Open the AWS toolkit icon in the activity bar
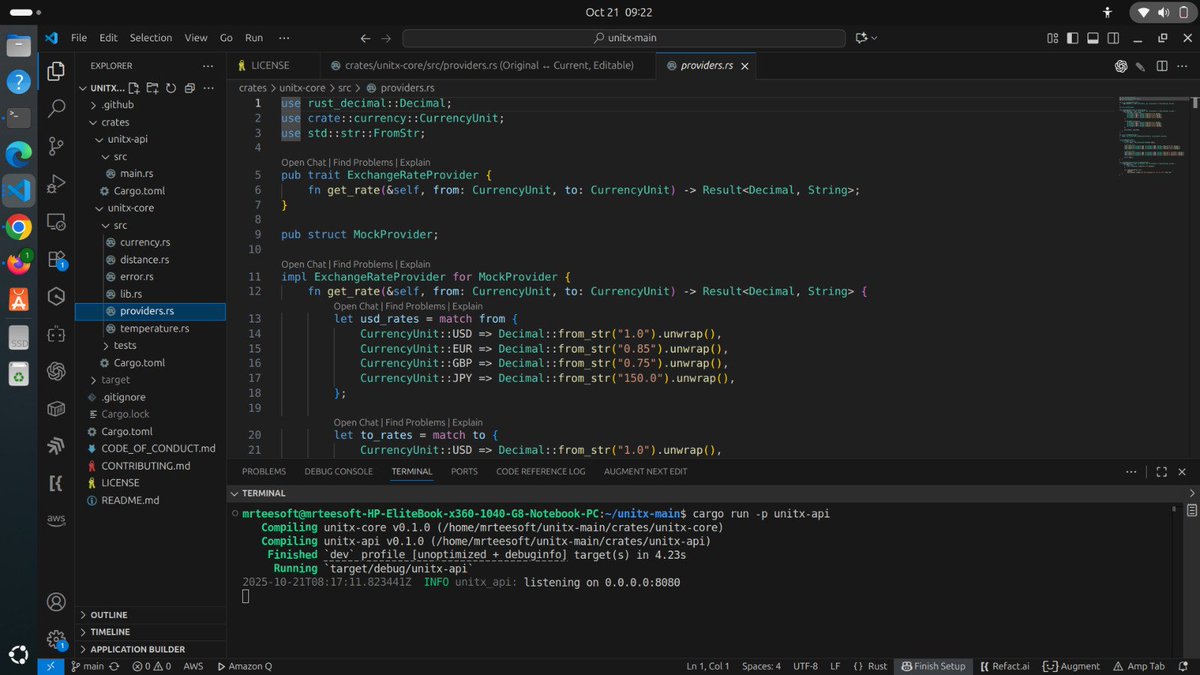Screen dimensions: 1200x675 tap(56, 521)
